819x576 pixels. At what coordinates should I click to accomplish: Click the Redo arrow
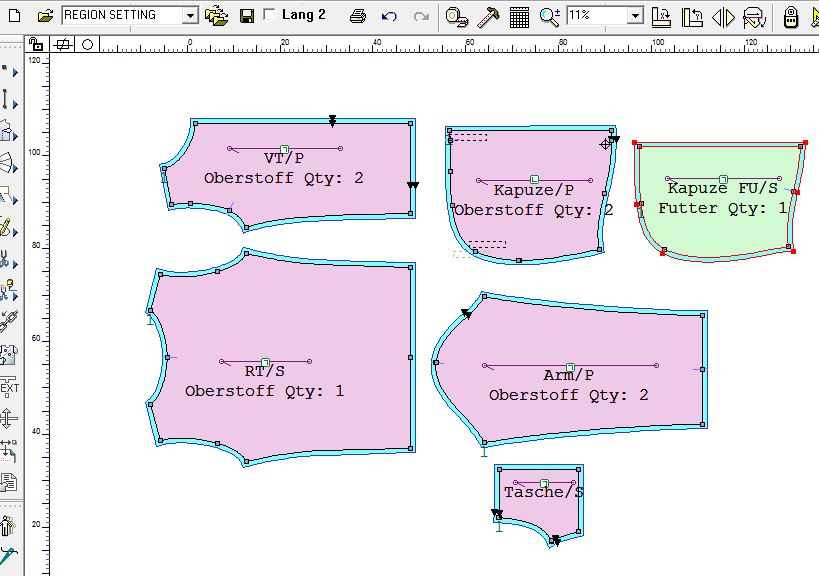click(420, 15)
